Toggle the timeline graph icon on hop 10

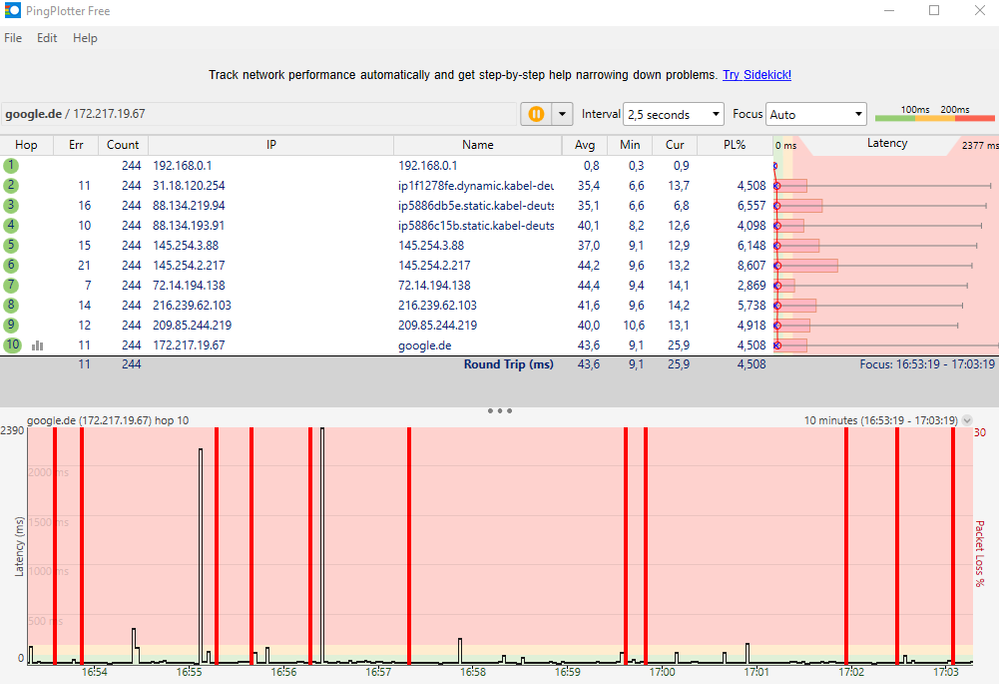(x=38, y=345)
